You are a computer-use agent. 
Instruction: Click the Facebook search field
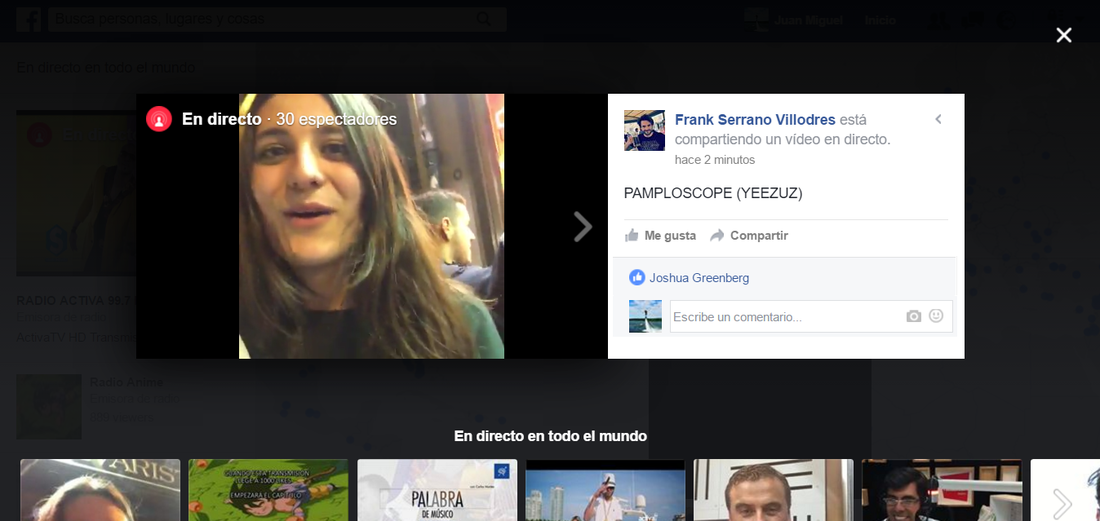coord(277,20)
